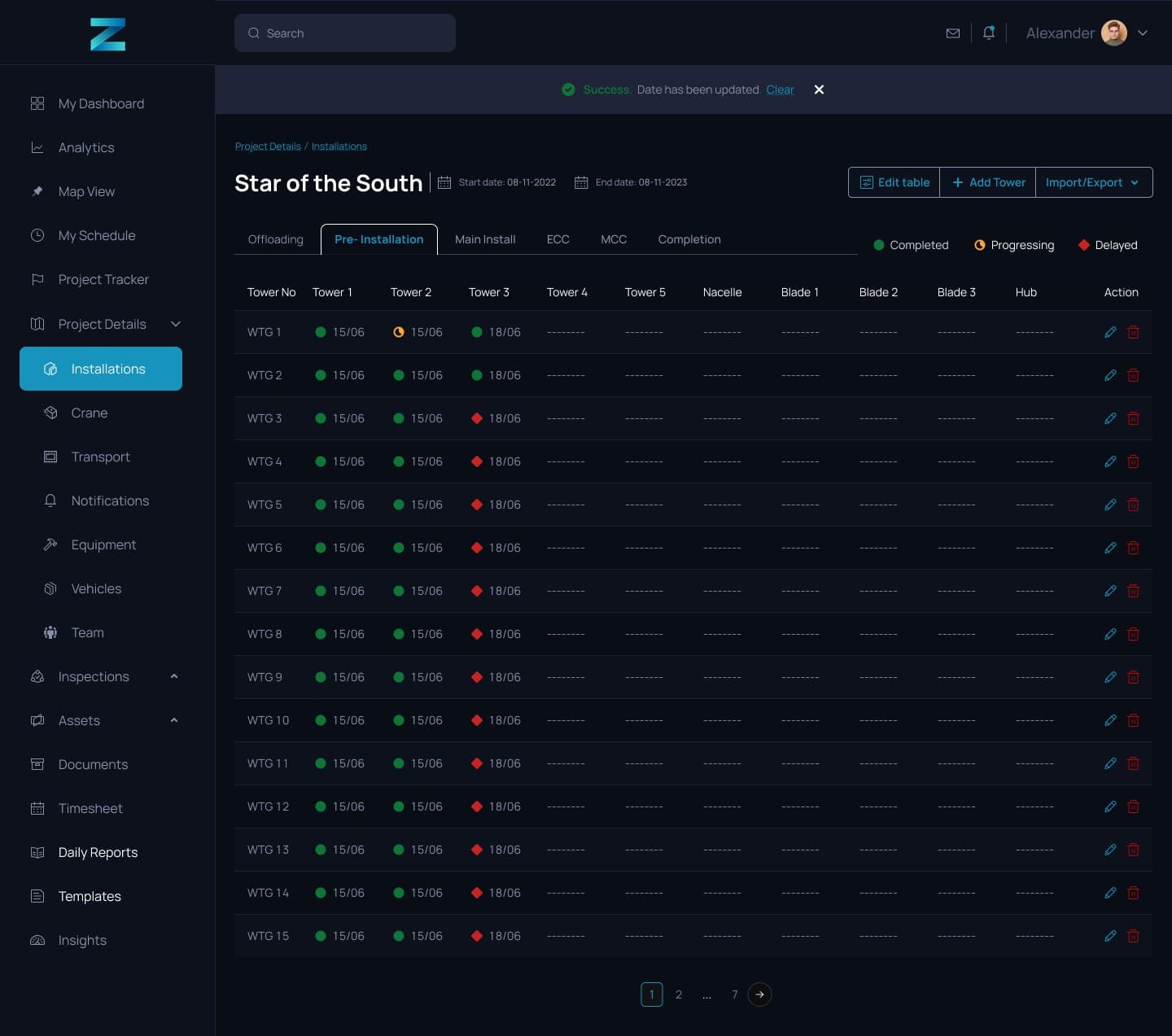Dismiss the success notification banner

coord(819,90)
